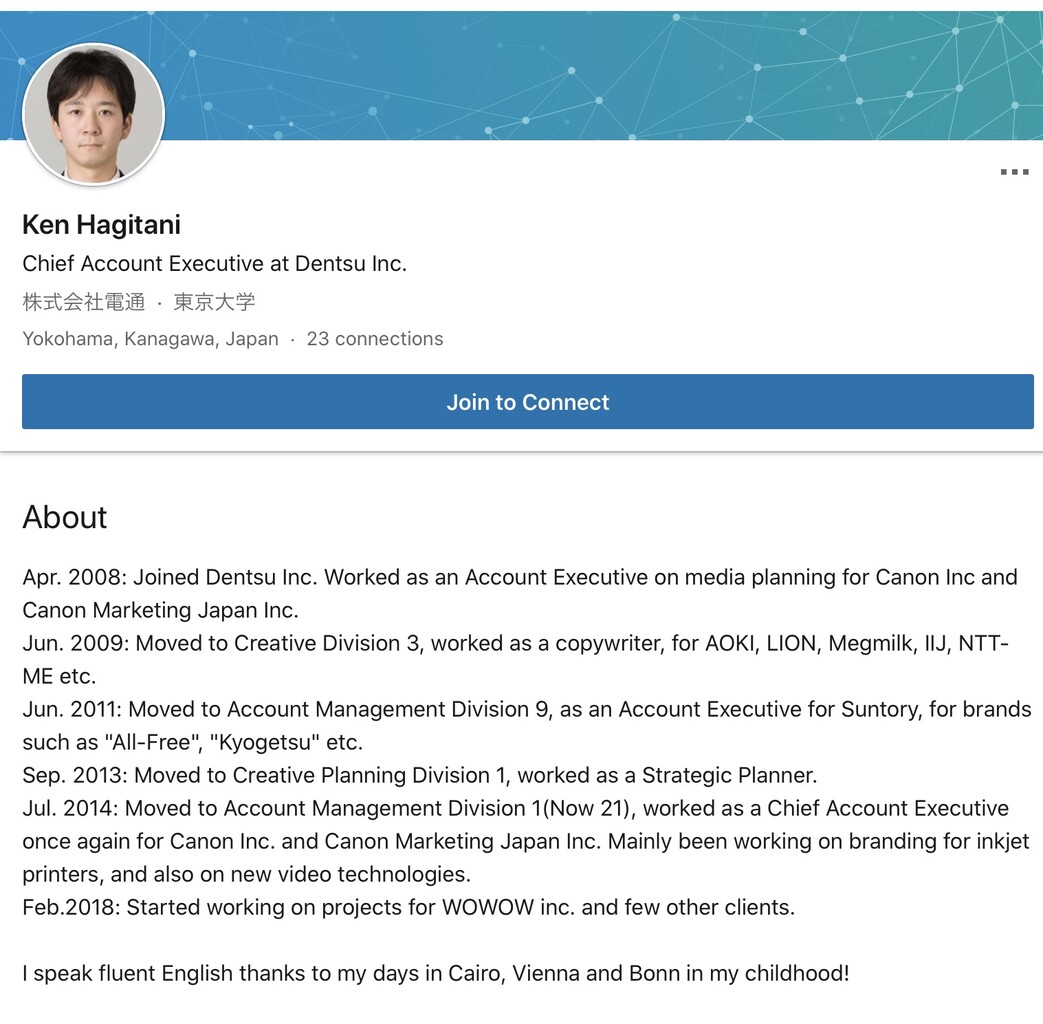Click the Jun. 2011 Account Management Division 9 line

pyautogui.click(x=527, y=725)
